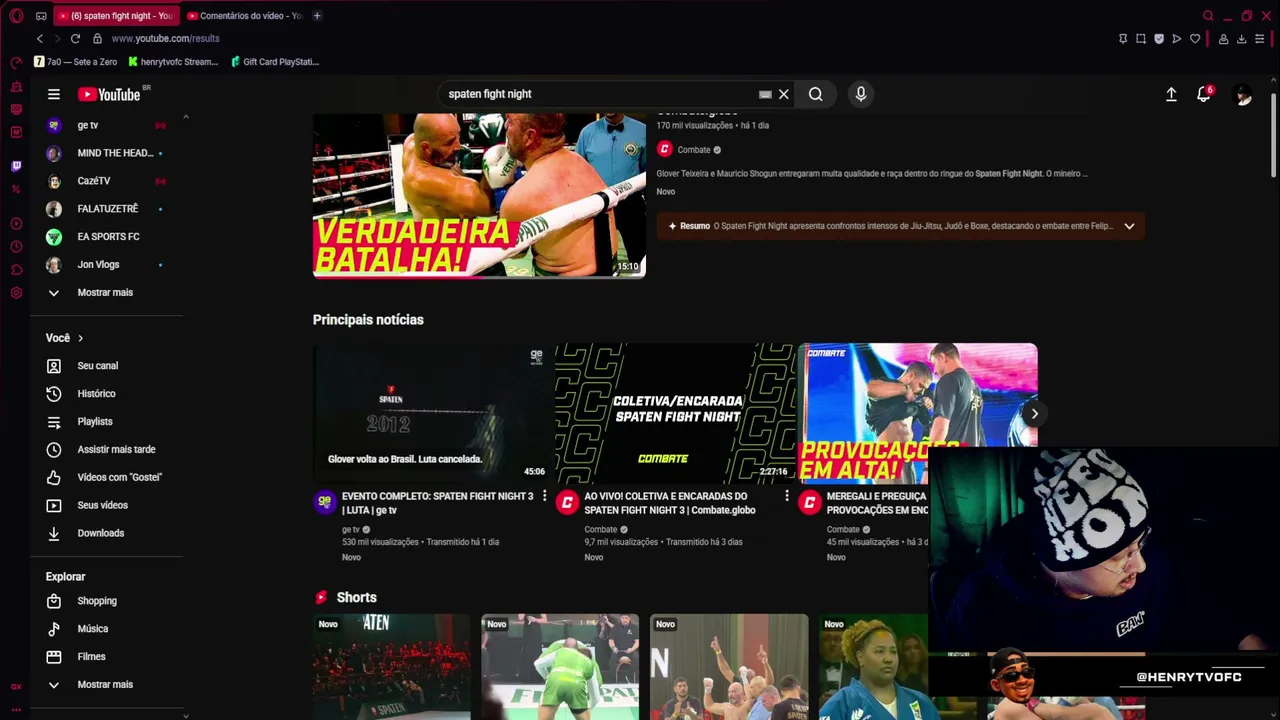The image size is (1280, 720).
Task: Open 'Seus vídeos' in sidebar
Action: [107, 506]
